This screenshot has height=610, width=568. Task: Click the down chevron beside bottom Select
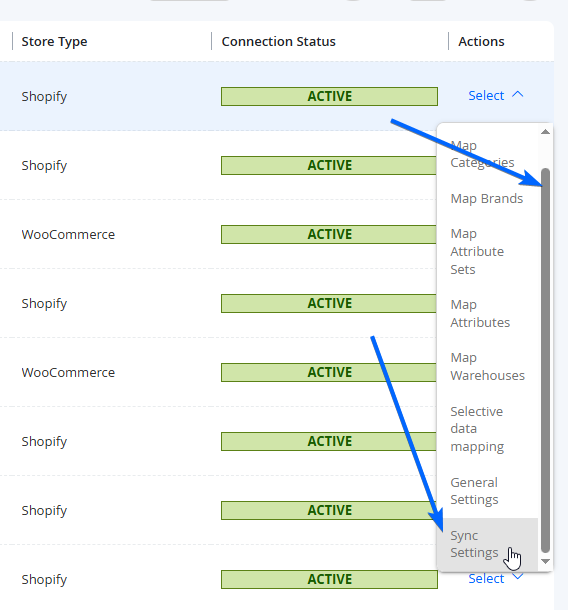click(518, 577)
